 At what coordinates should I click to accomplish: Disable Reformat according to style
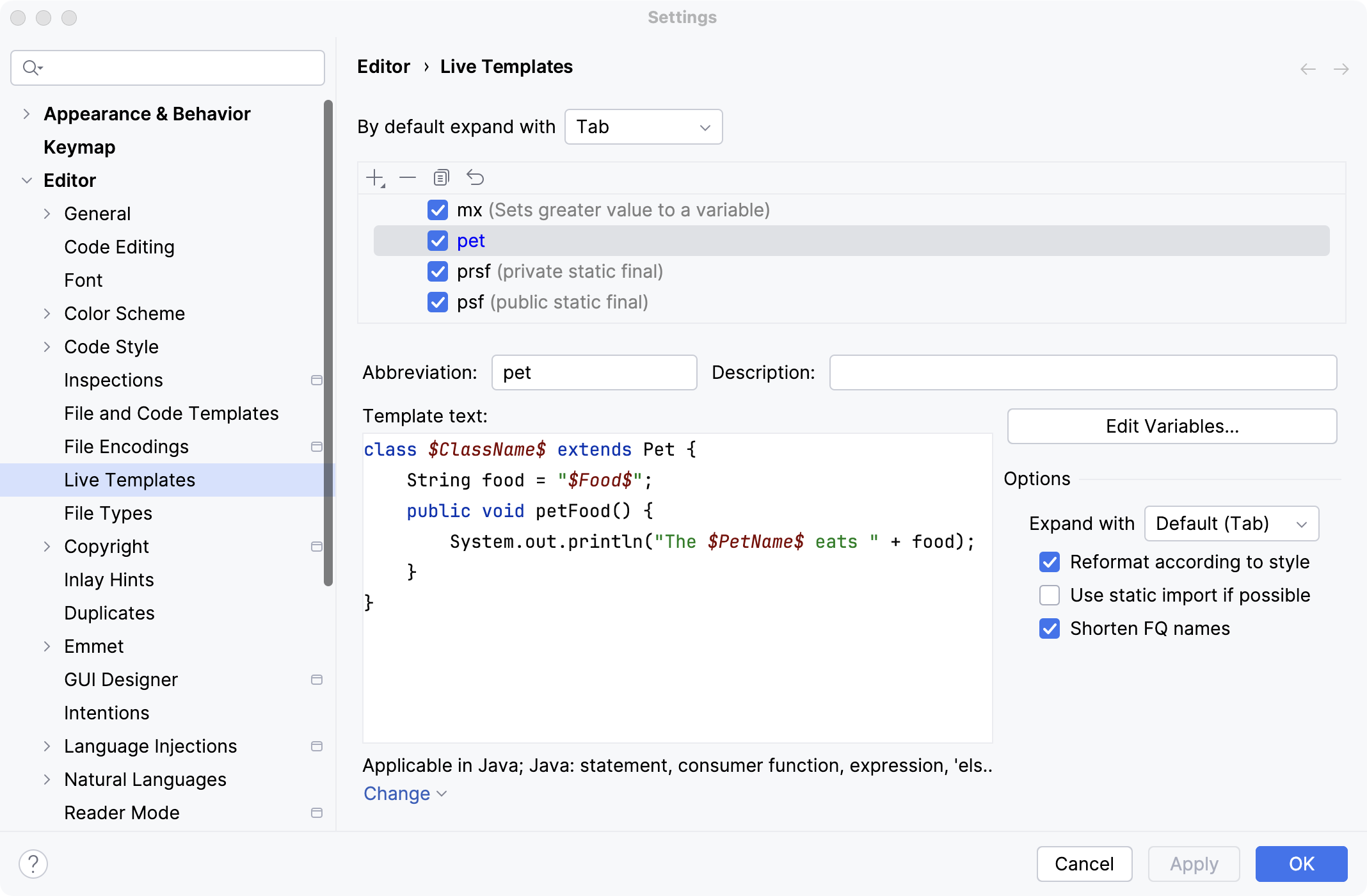(x=1050, y=562)
